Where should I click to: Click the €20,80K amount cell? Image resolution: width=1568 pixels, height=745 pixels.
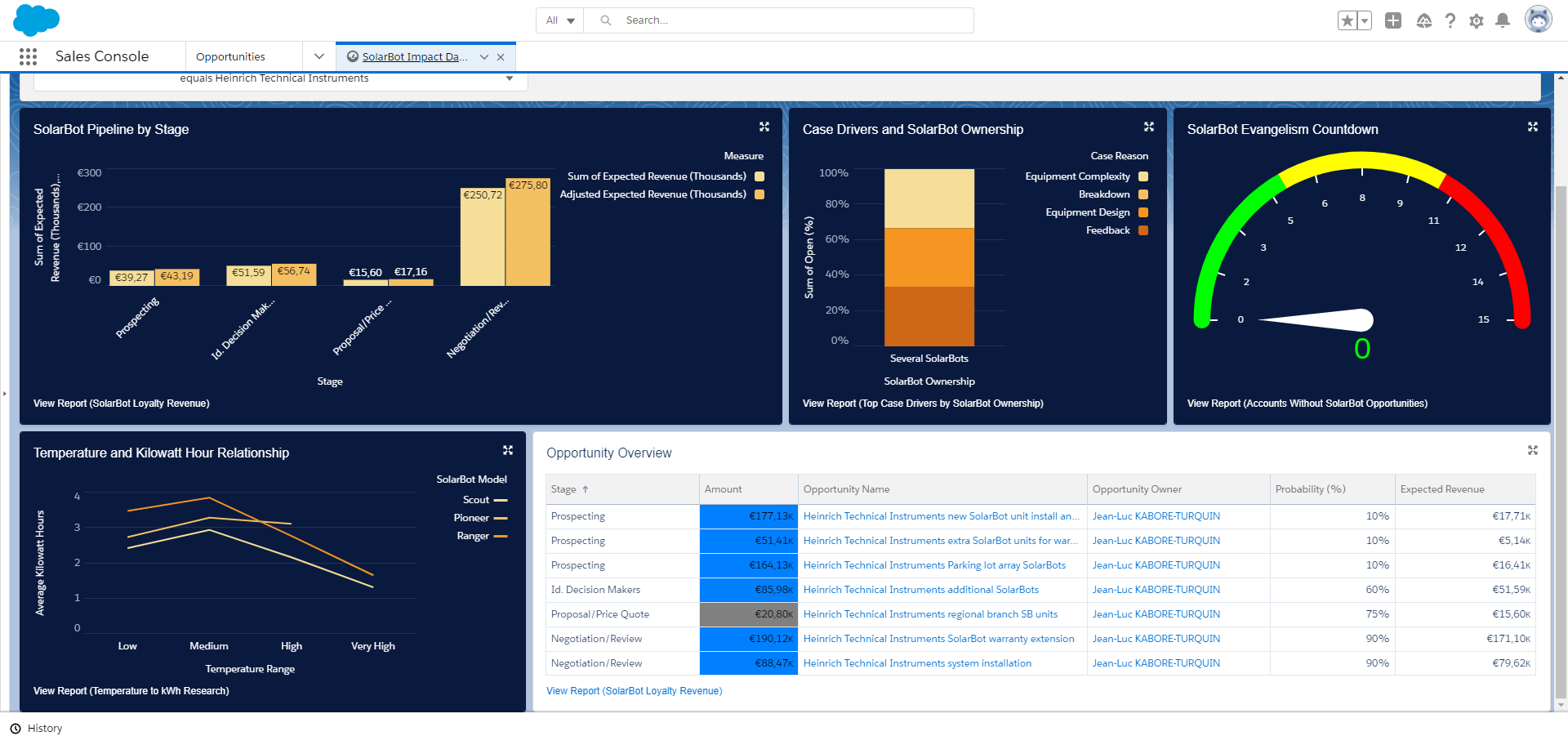point(748,614)
